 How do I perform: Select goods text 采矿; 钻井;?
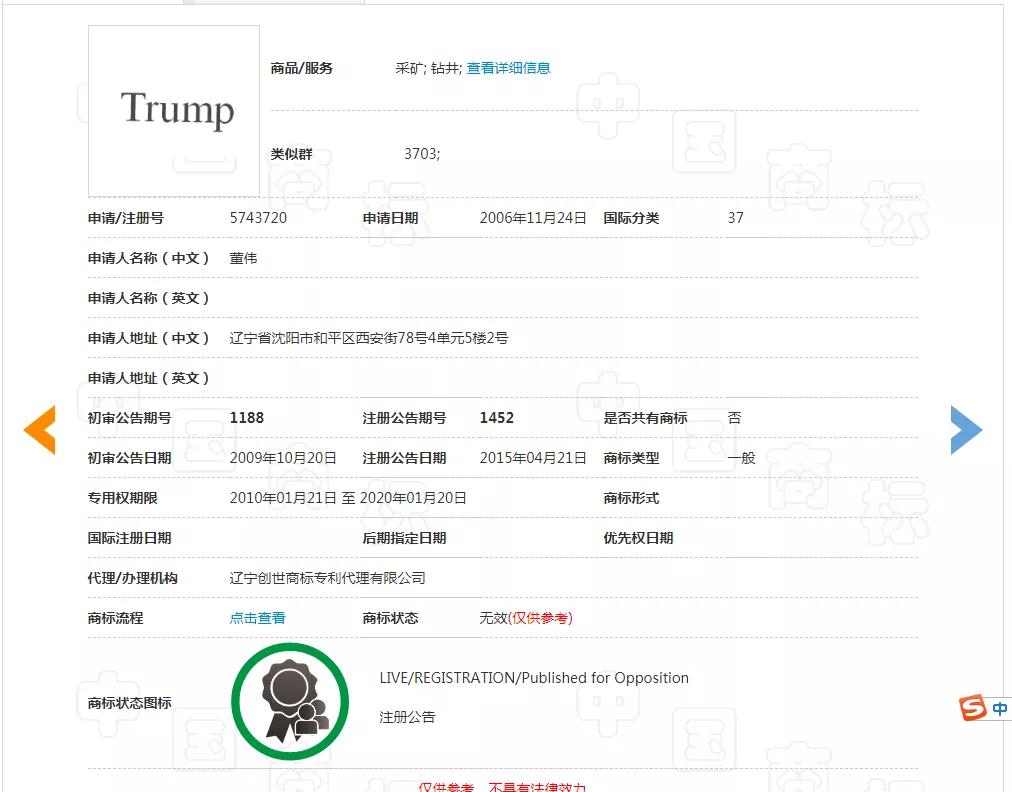coord(429,68)
